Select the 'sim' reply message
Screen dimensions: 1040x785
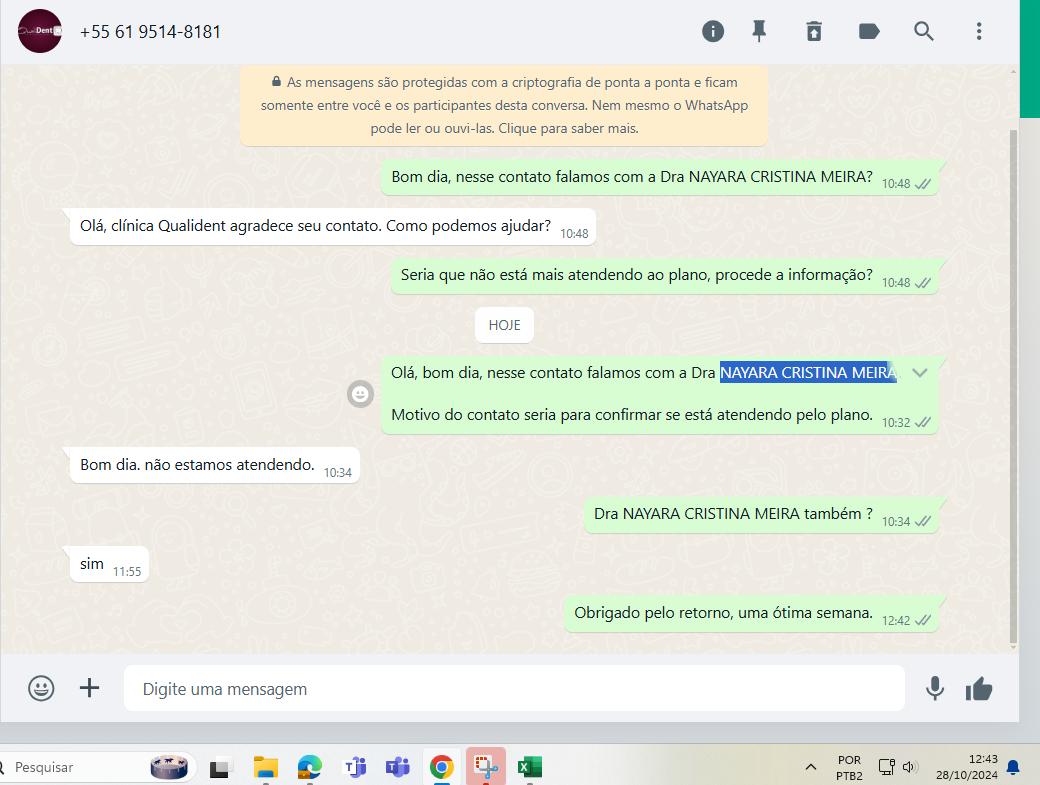pos(109,564)
